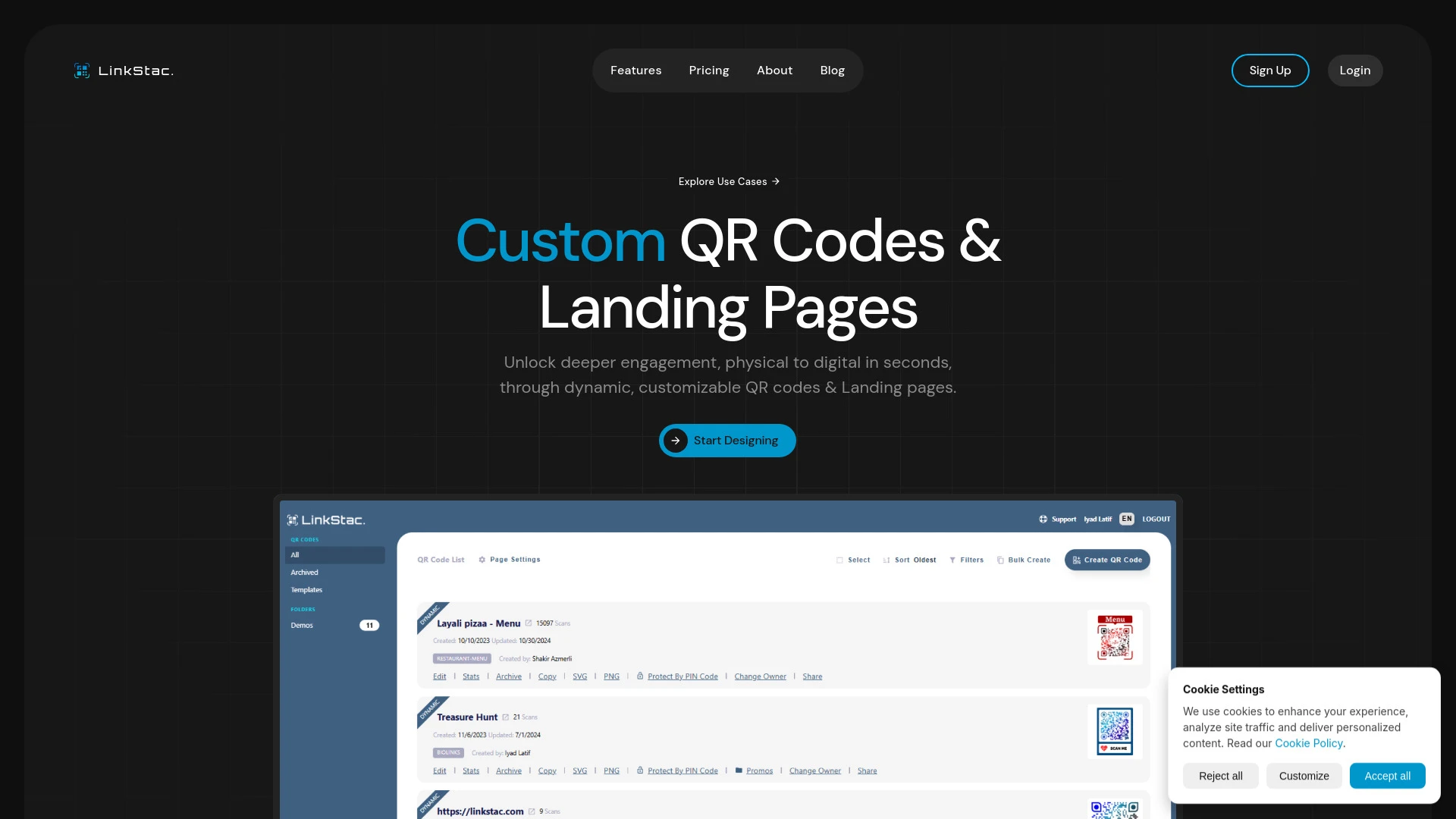
Task: Open Sort Oldest dropdown in QR list
Action: (914, 560)
